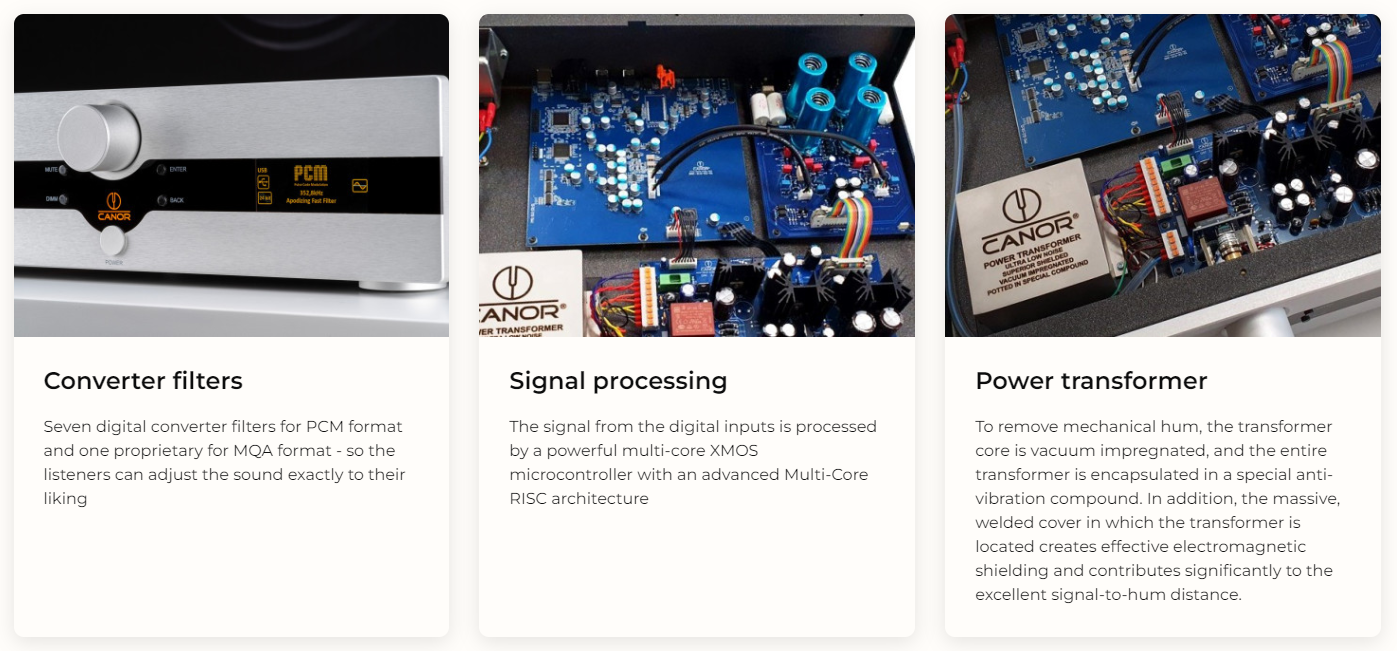
Task: Click the orange CANOR logo on front panel
Action: coord(114,206)
